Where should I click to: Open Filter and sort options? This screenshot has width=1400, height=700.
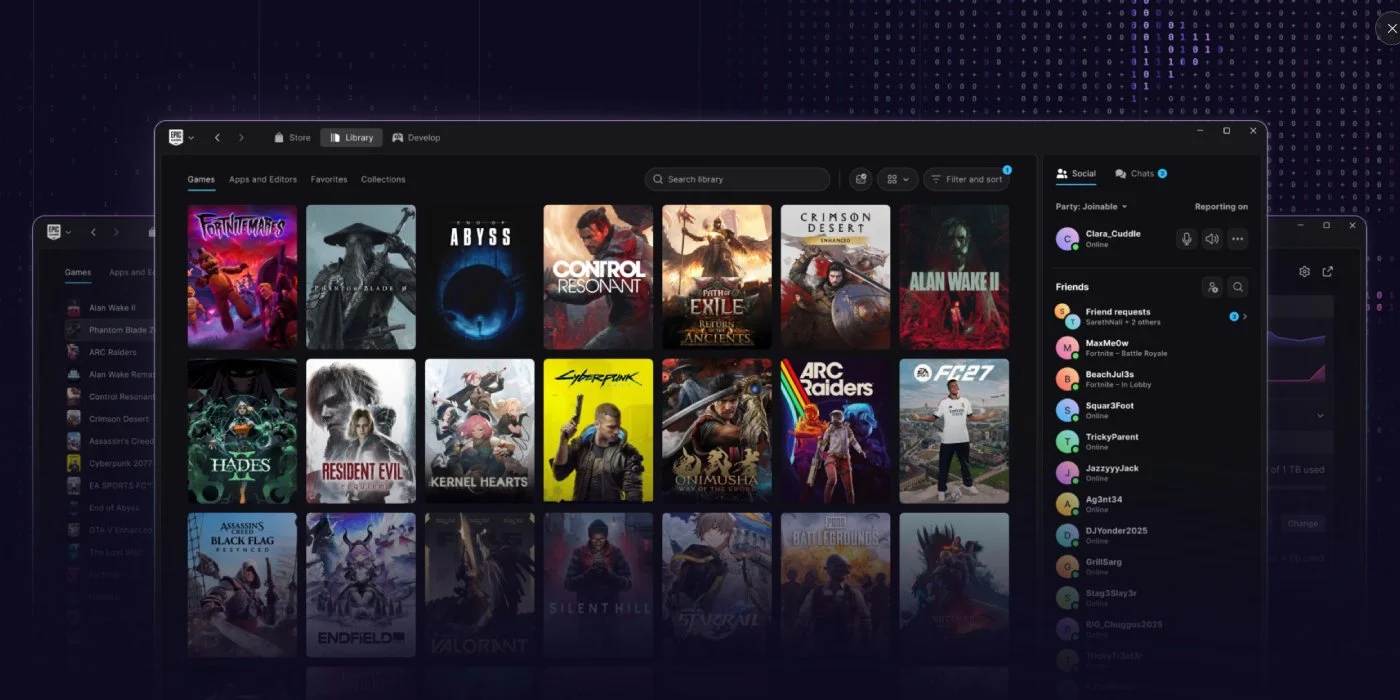[x=966, y=179]
